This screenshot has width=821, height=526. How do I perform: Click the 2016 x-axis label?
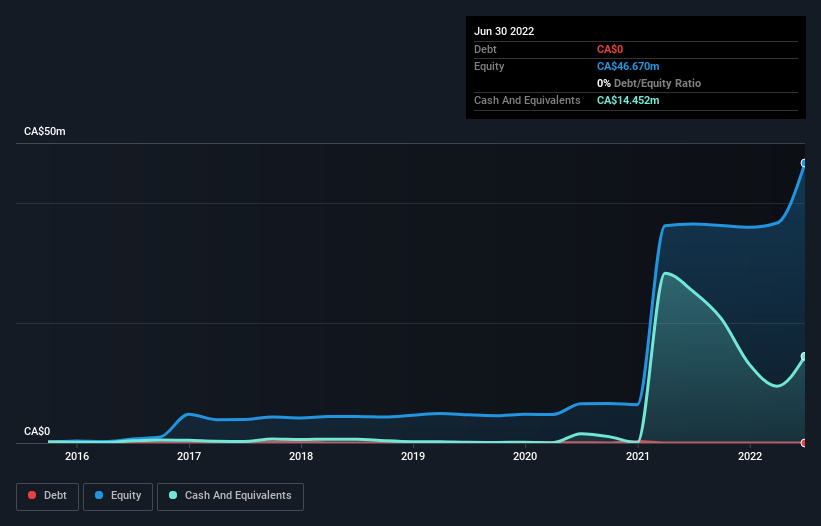coord(77,456)
